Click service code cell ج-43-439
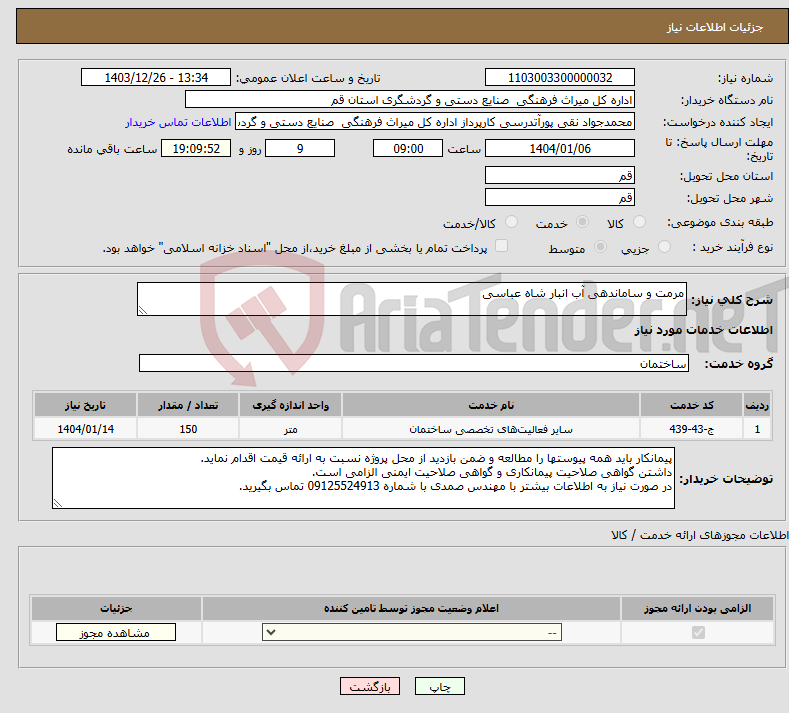 click(x=692, y=429)
